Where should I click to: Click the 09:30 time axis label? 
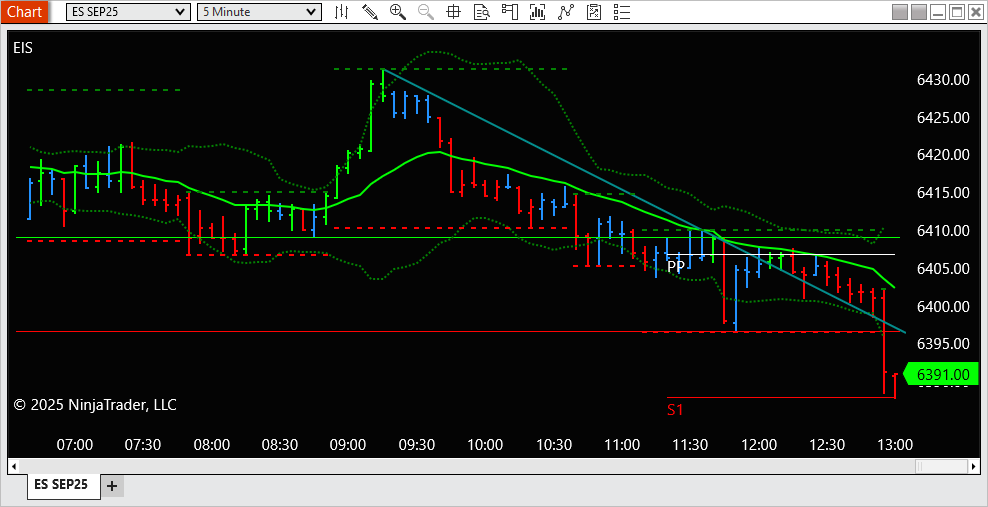click(416, 445)
